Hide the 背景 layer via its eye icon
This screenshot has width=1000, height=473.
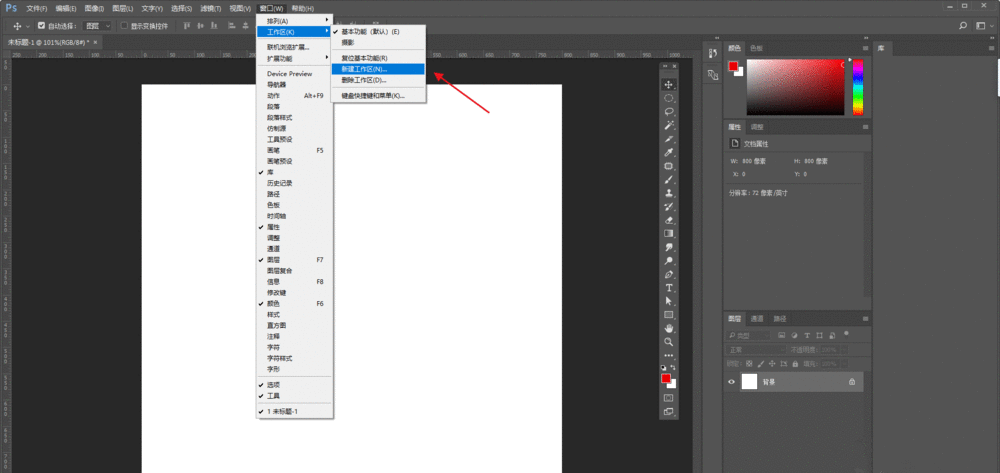click(732, 382)
